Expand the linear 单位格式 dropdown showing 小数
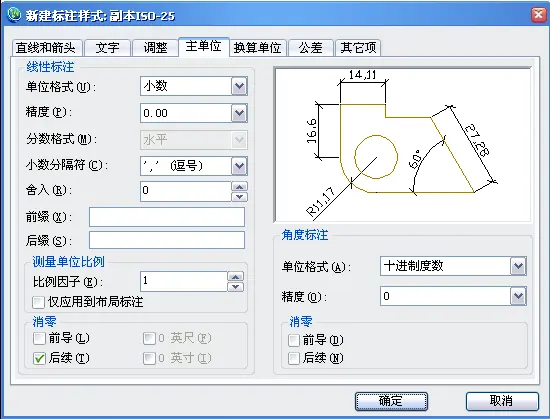The width and height of the screenshot is (550, 419). (194, 86)
